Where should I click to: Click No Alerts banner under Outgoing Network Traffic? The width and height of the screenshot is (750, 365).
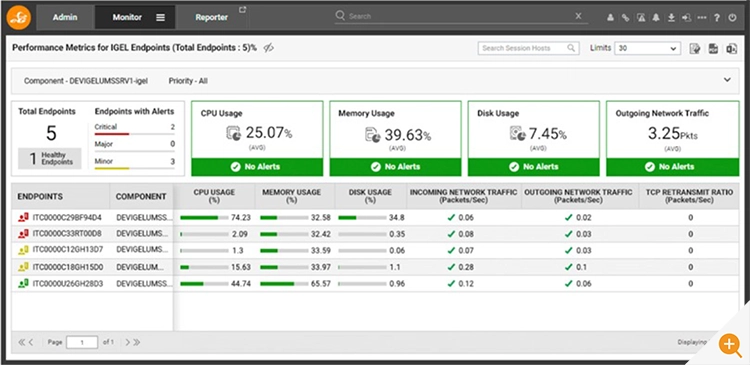672,167
